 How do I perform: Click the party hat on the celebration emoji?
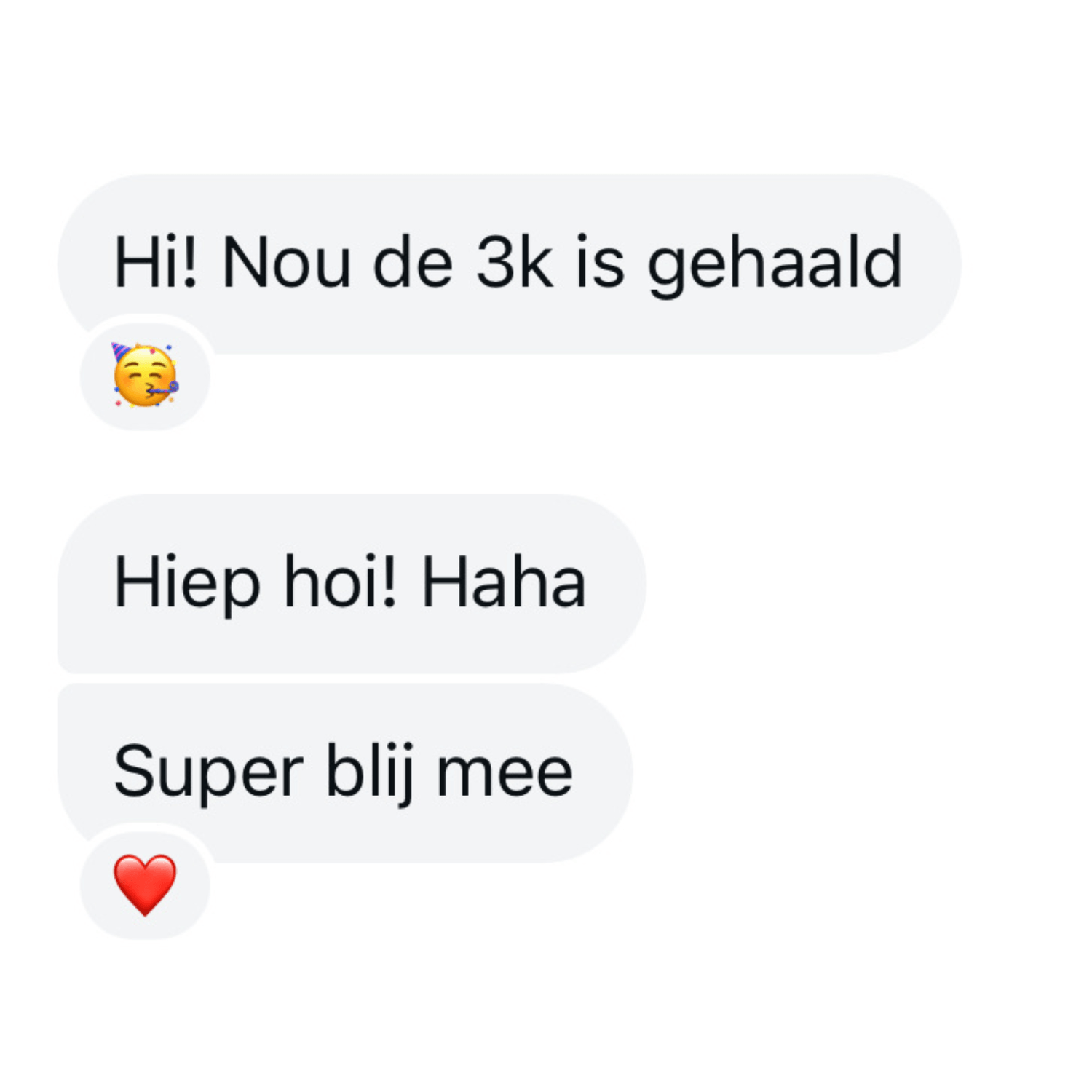point(122,352)
